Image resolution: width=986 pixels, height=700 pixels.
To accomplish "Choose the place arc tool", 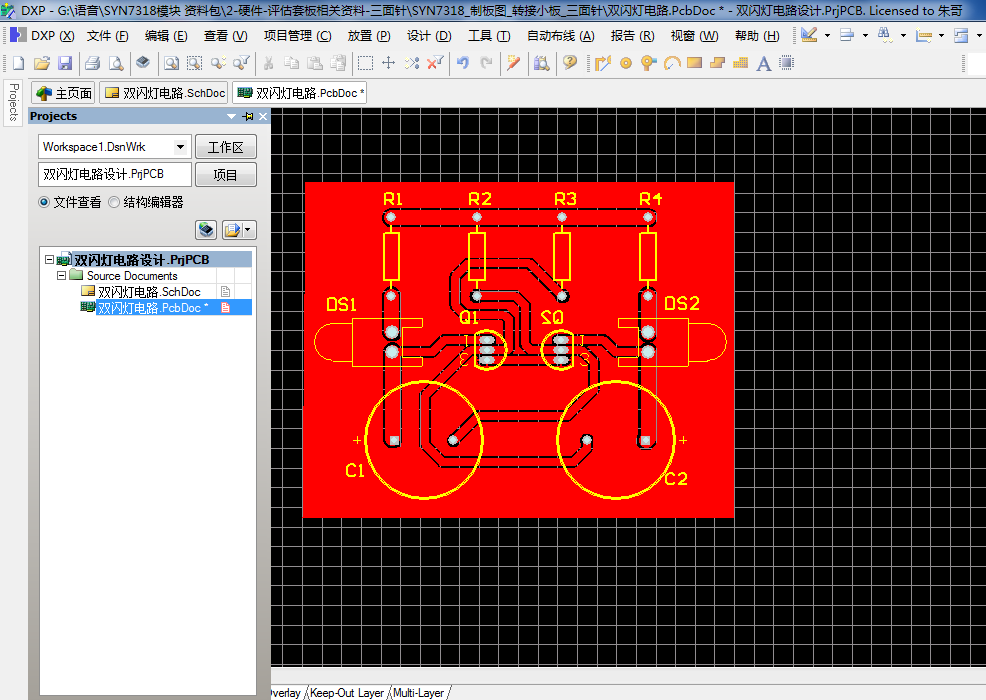I will pos(672,63).
